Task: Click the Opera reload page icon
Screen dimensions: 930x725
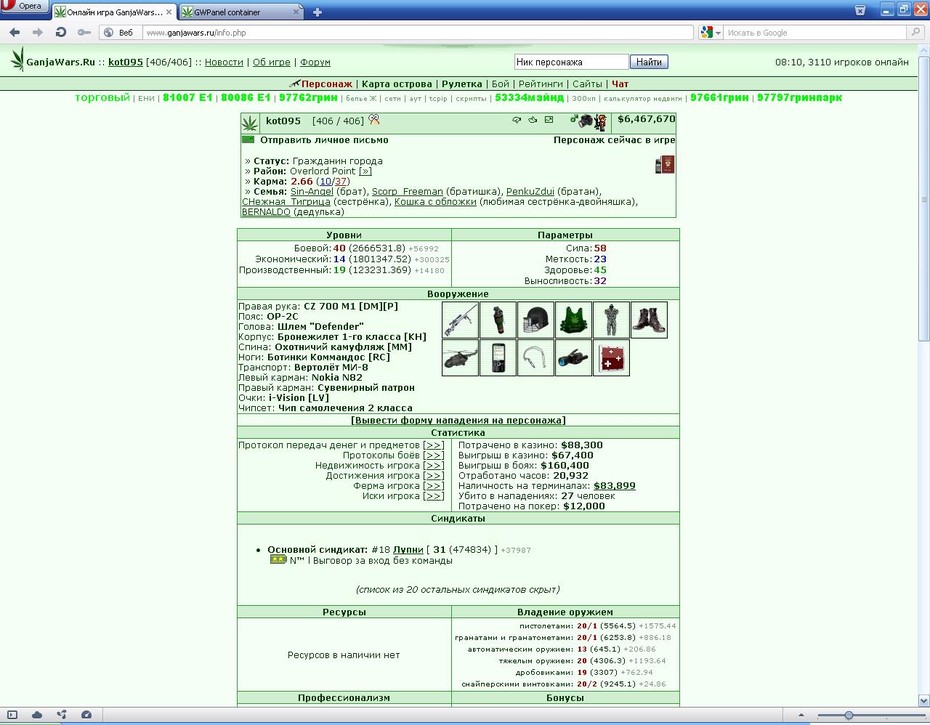Action: tap(60, 33)
